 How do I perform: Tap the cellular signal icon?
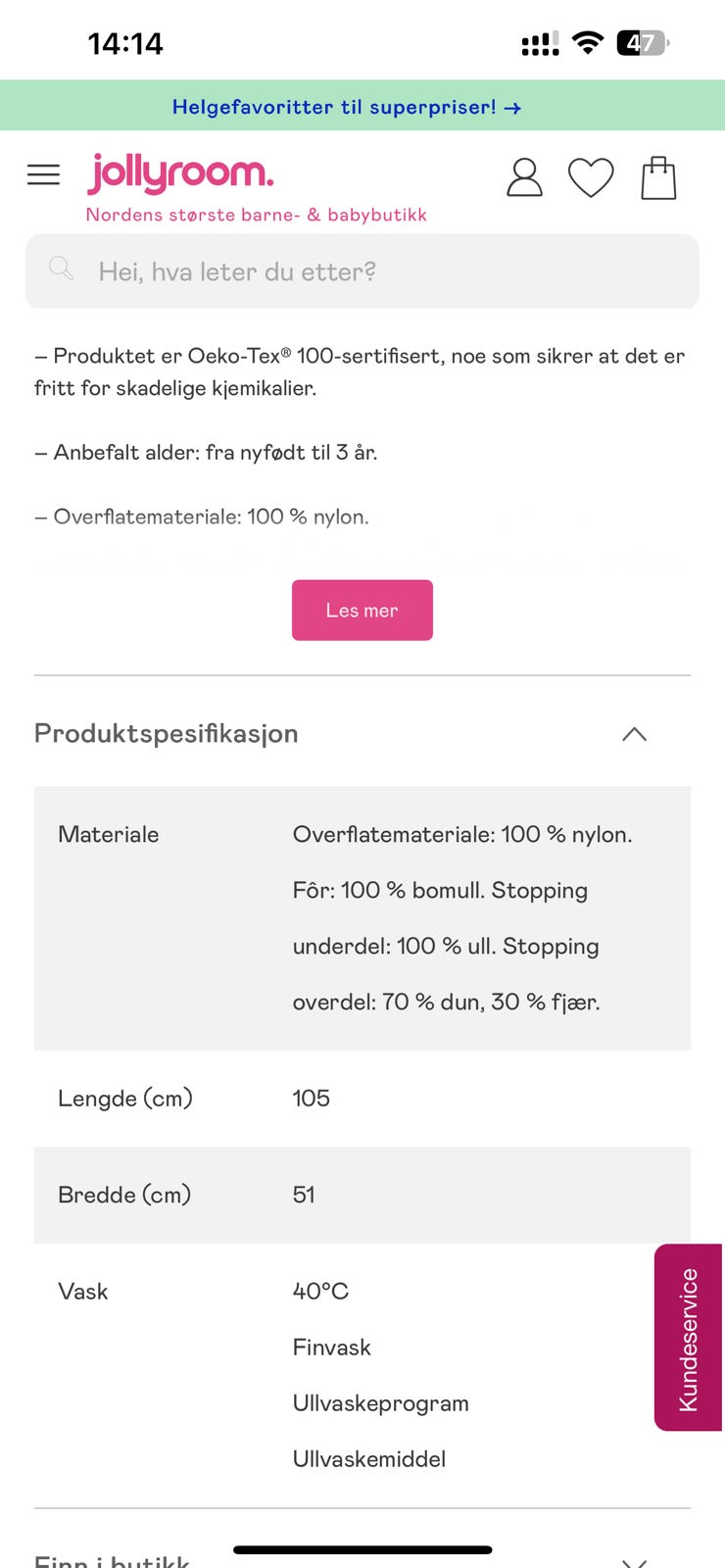point(540,44)
